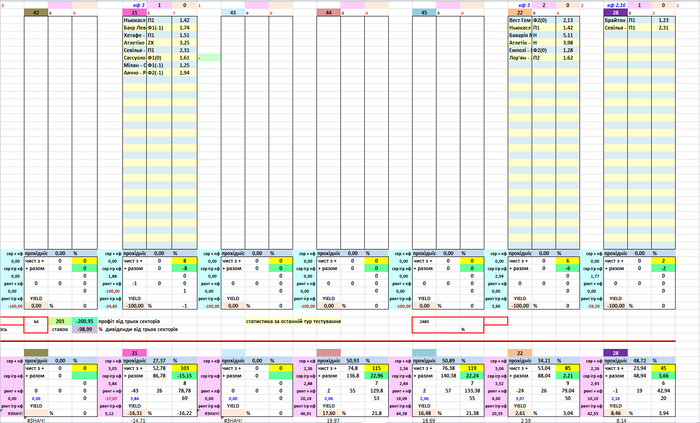Click the YIELD value 16,48

coord(424,413)
